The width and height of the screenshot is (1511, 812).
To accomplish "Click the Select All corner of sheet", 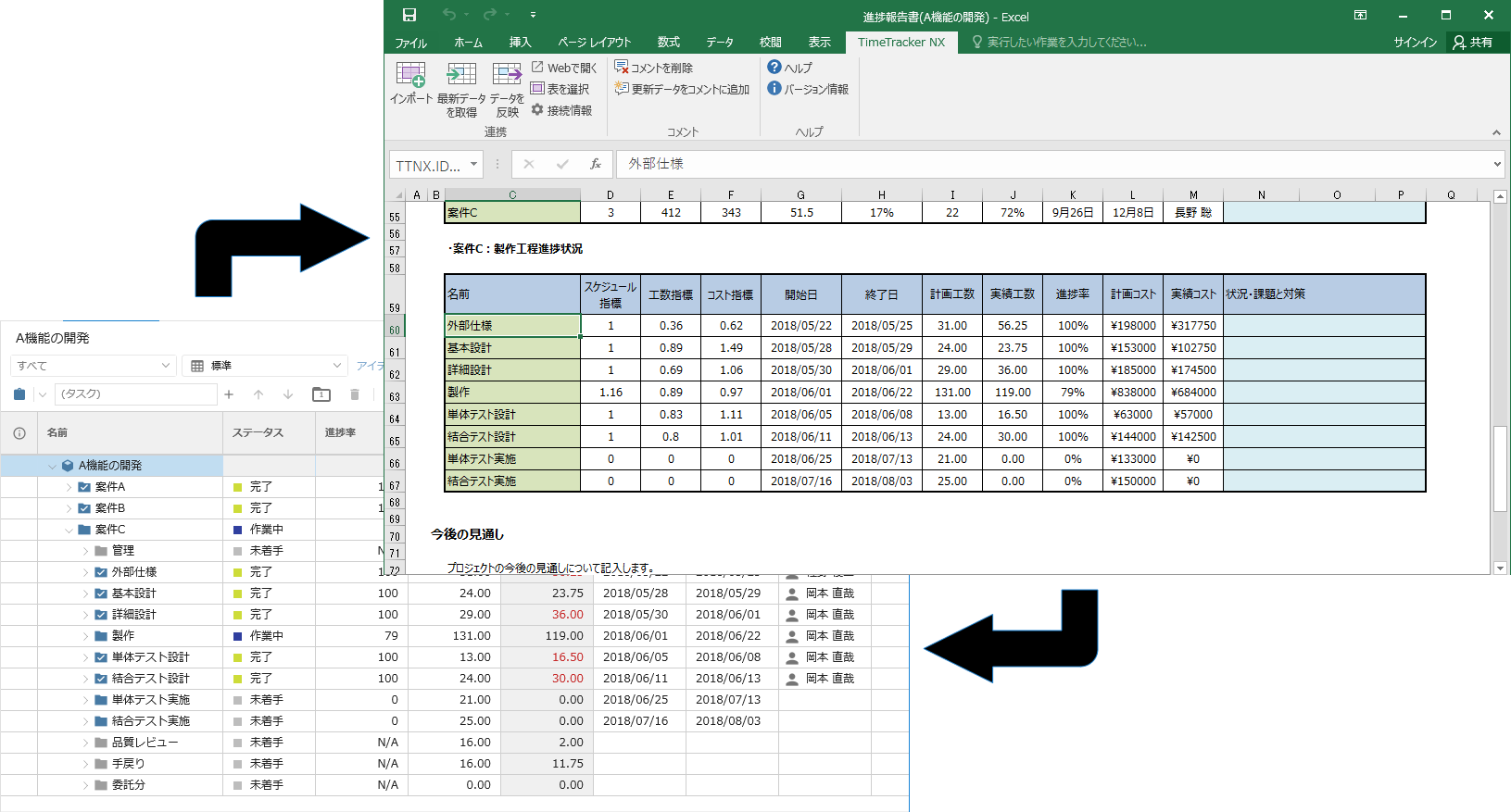I will [x=397, y=194].
